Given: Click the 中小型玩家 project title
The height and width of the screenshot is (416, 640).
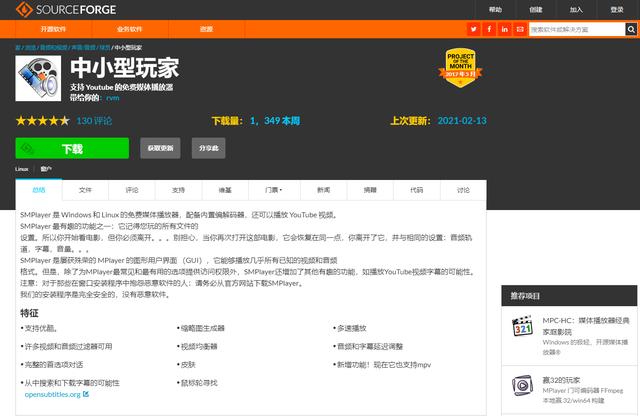Looking at the screenshot, I should [124, 68].
